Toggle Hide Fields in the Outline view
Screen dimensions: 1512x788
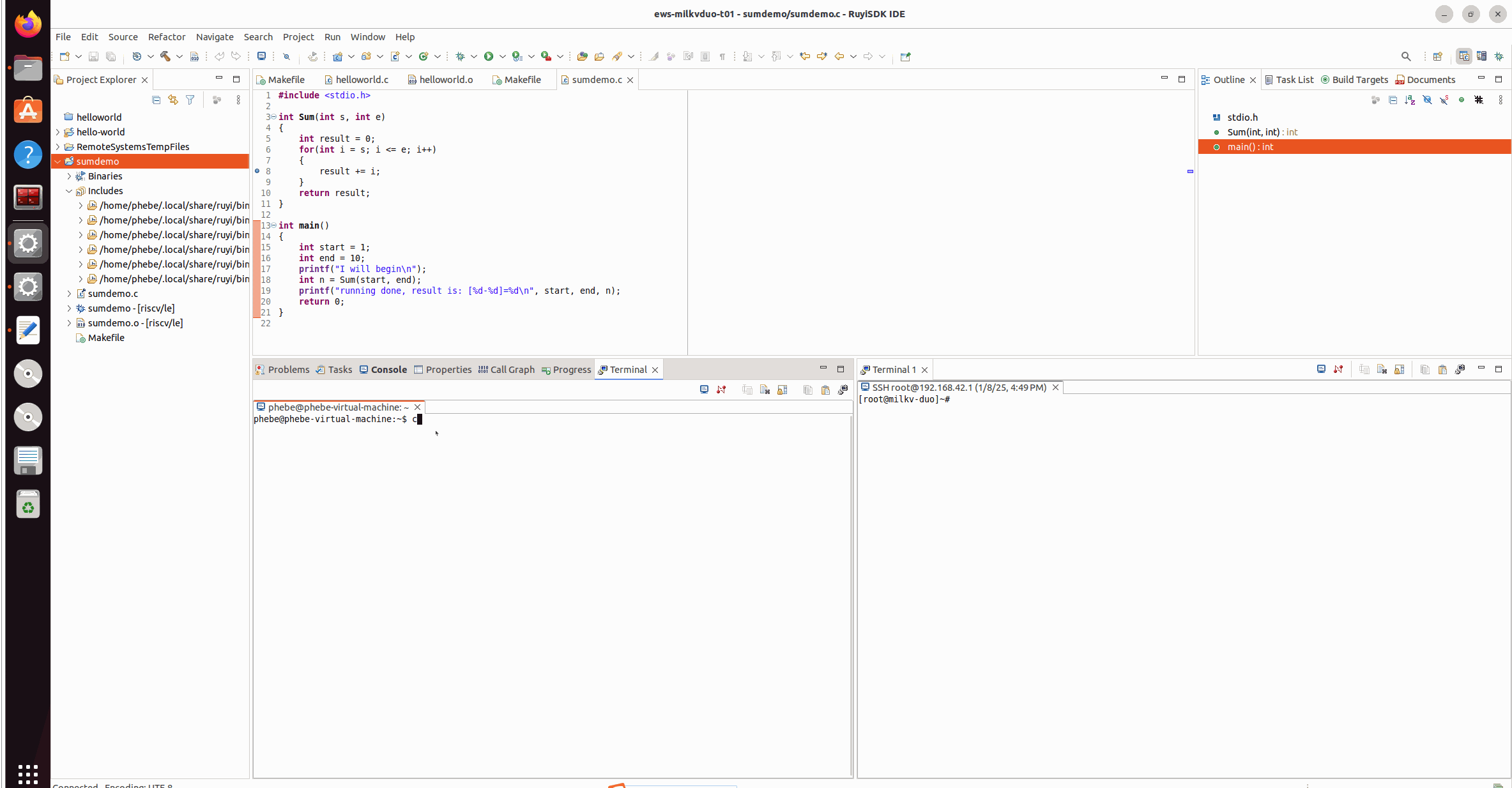pyautogui.click(x=1427, y=100)
